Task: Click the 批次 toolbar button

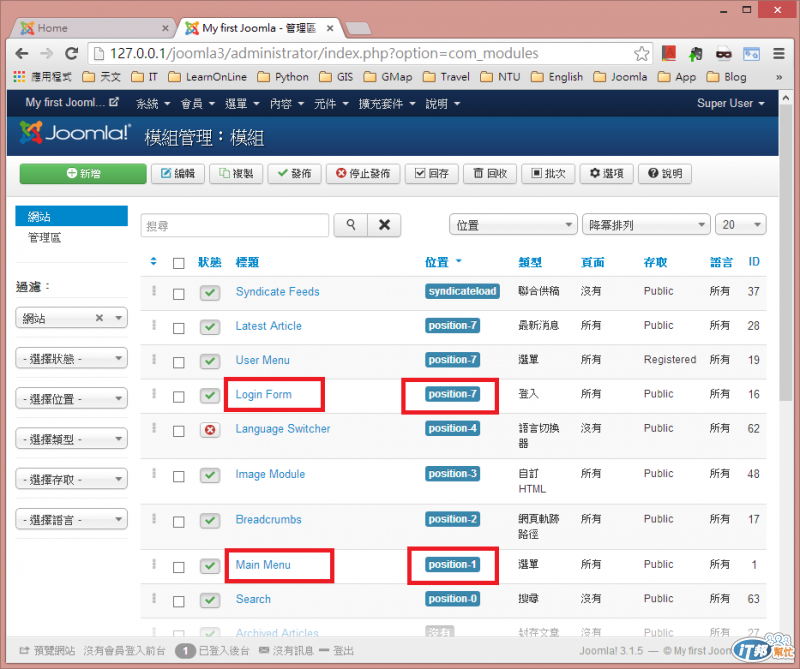Action: pos(548,174)
